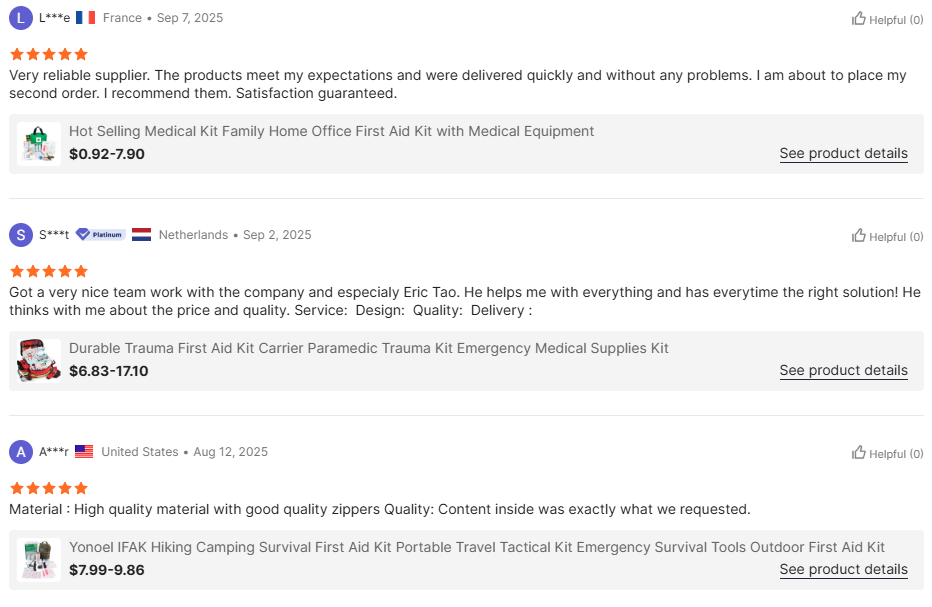Image resolution: width=932 pixels, height=607 pixels.
Task: Click the five-star rating on the France review
Action: pyautogui.click(x=49, y=54)
